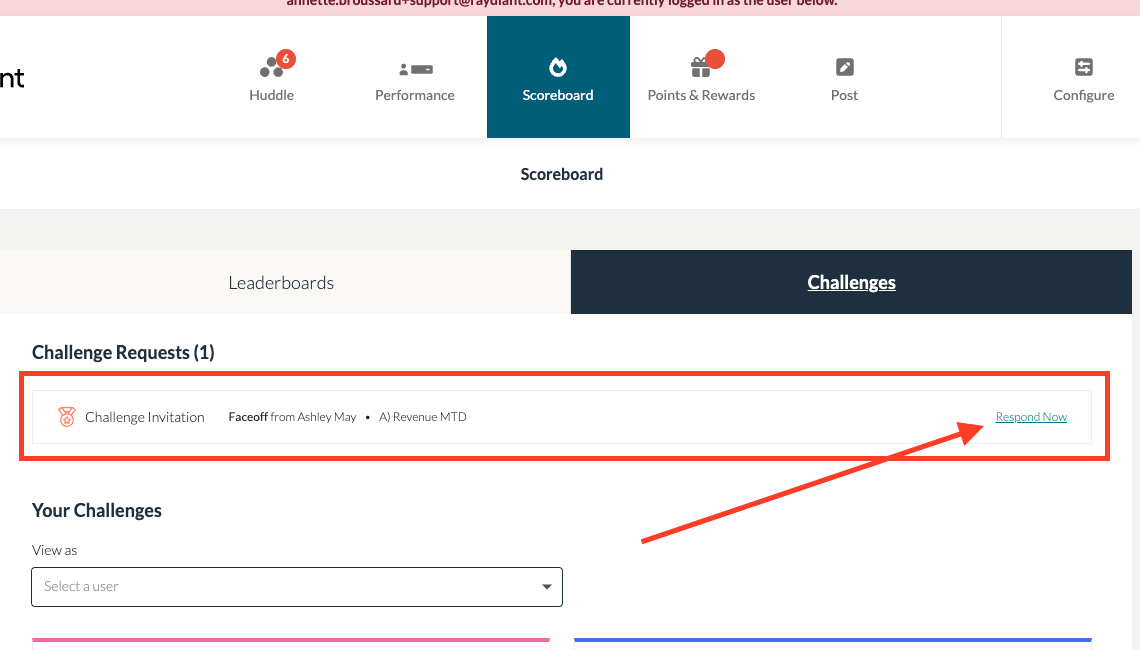Select the Challenges tab
Screen dimensions: 1140x650
coord(851,282)
